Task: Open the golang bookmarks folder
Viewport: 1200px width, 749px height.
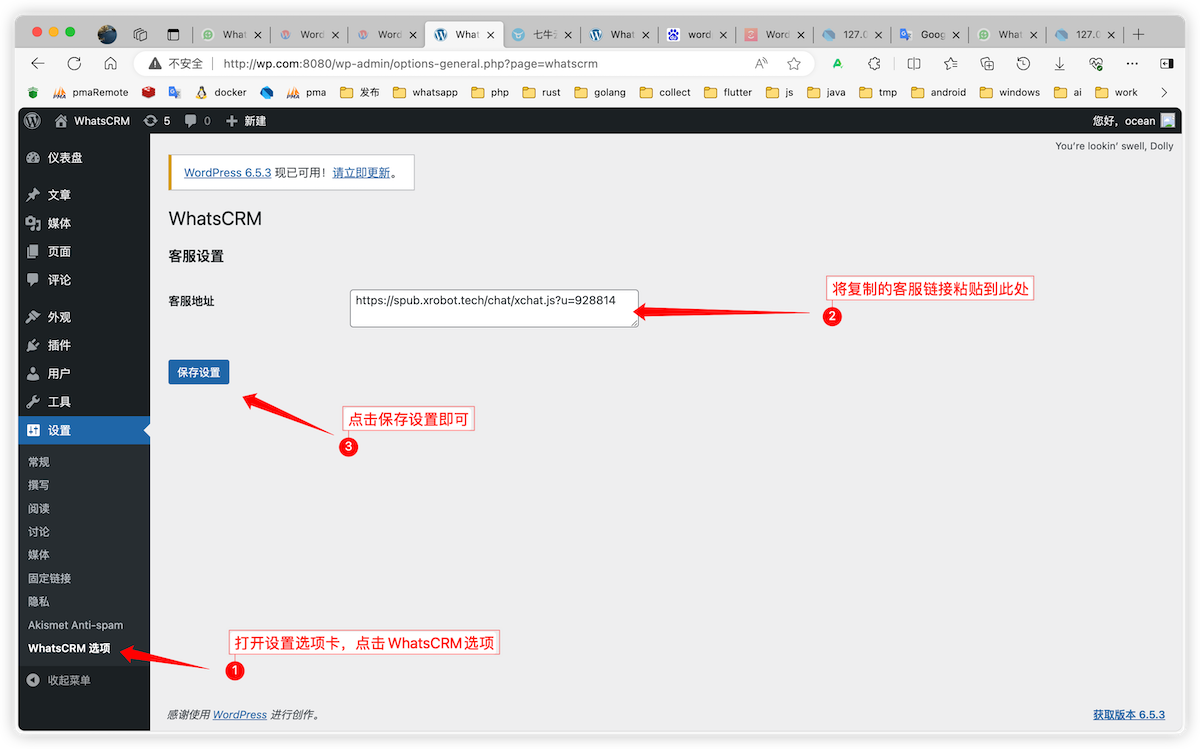Action: (599, 92)
